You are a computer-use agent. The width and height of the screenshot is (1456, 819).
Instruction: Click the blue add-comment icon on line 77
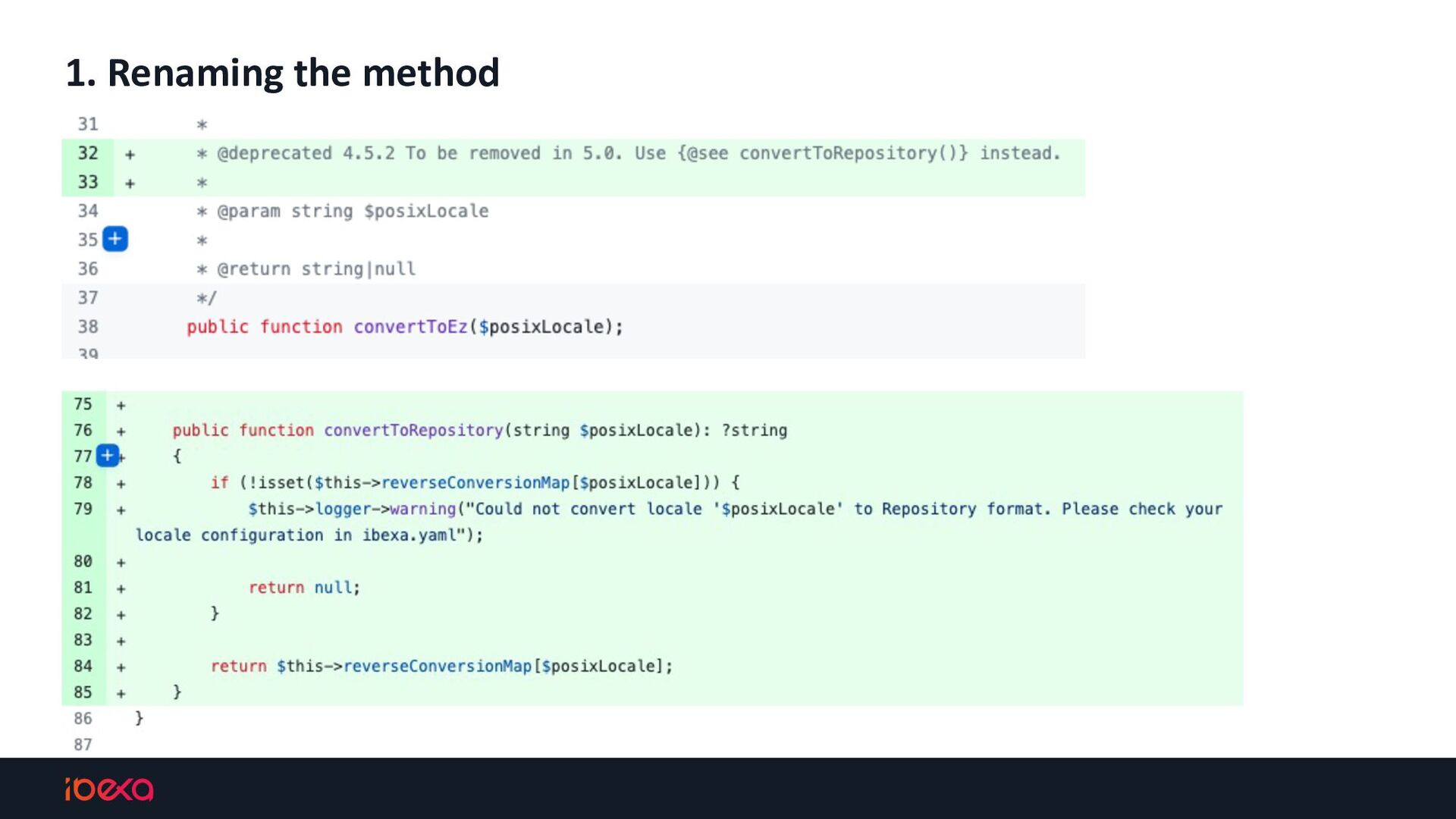click(x=108, y=456)
